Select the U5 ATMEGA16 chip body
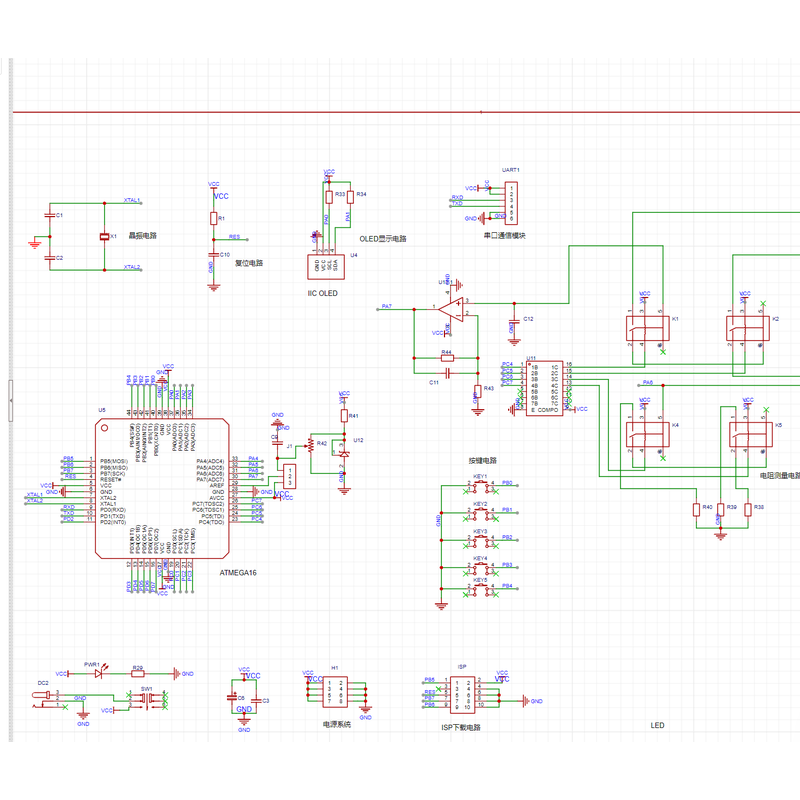800x800 pixels. (x=162, y=489)
